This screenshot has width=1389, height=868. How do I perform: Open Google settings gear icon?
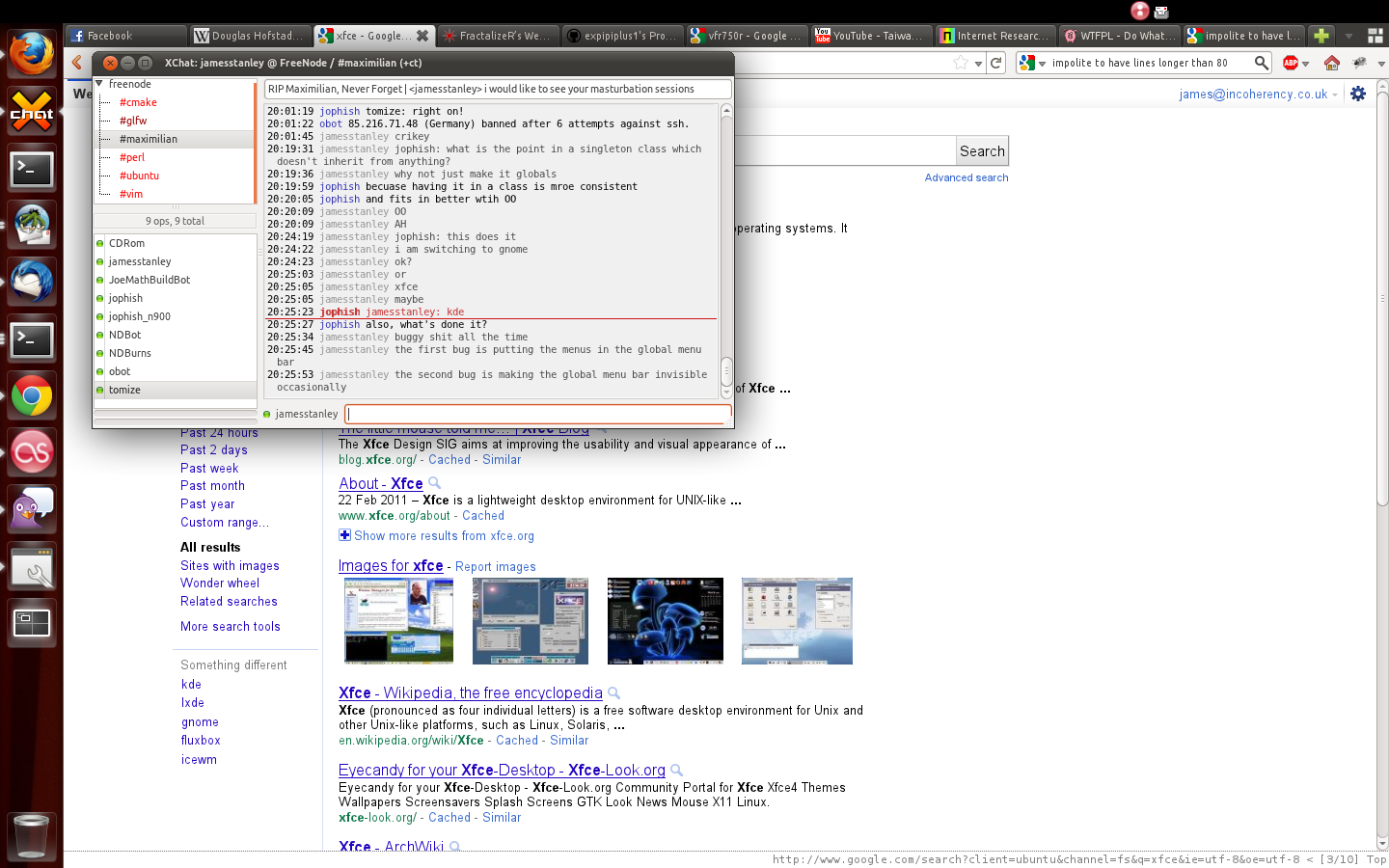pyautogui.click(x=1358, y=94)
